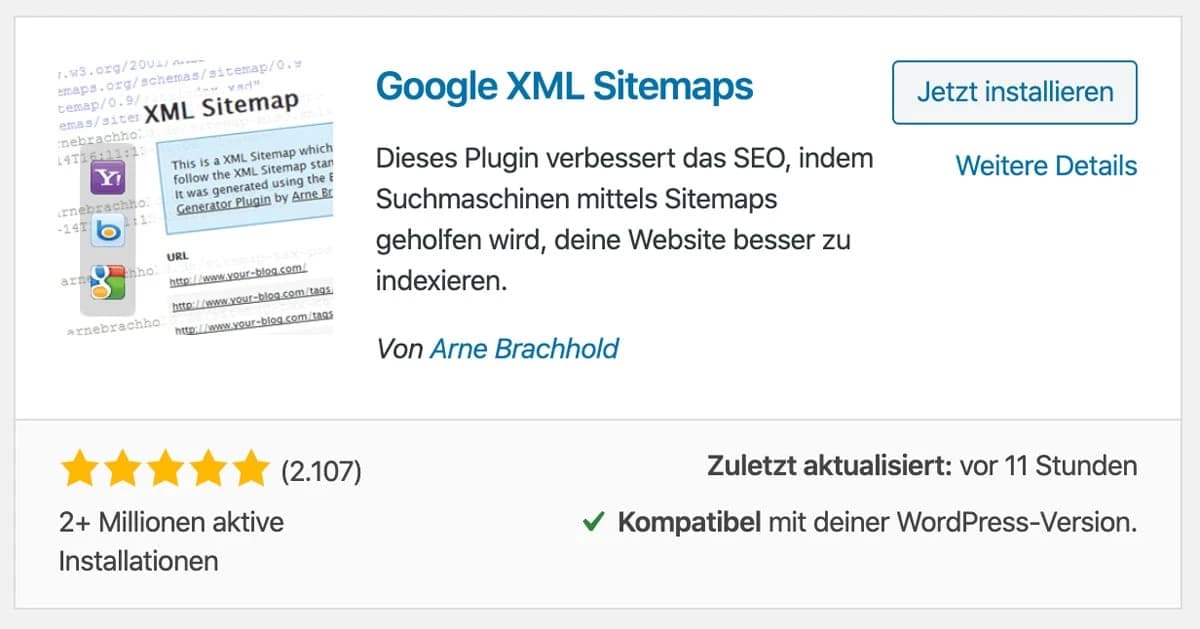Visit author Arne Brachhold's page
The height and width of the screenshot is (629, 1200).
(x=524, y=348)
